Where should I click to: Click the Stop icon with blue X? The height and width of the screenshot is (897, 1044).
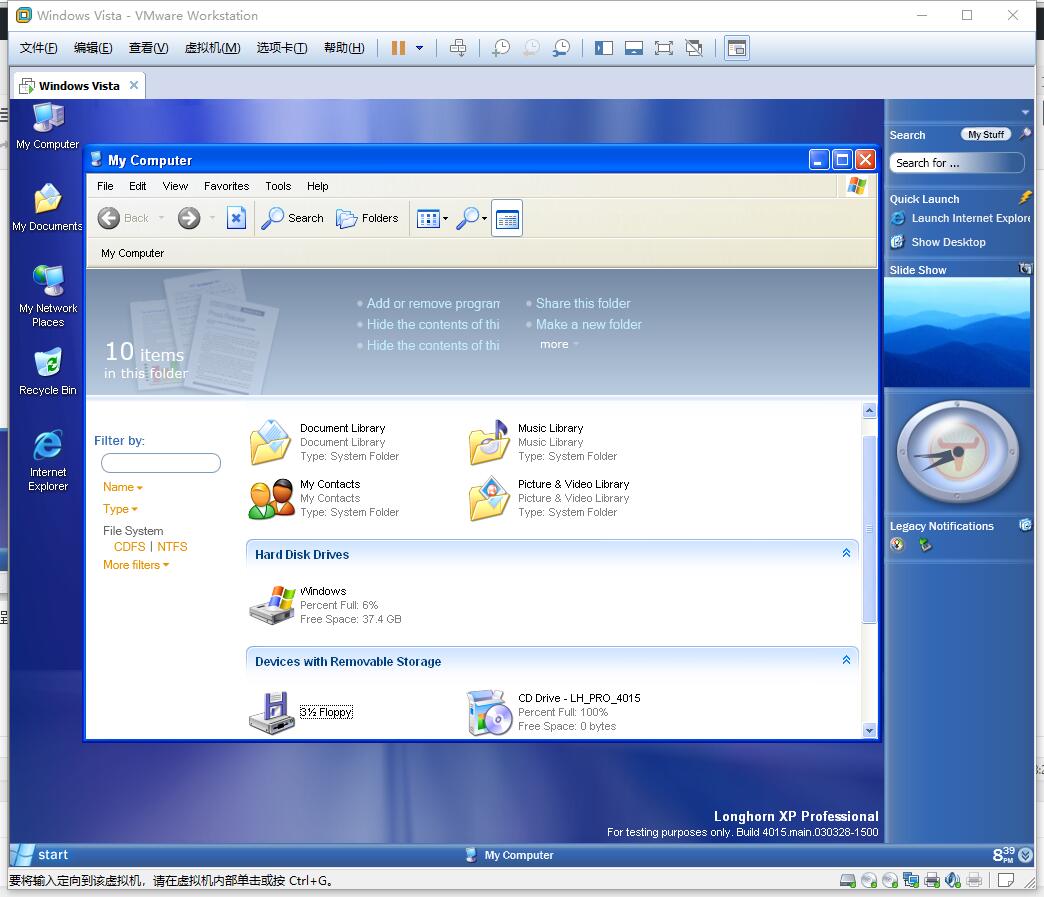(236, 218)
